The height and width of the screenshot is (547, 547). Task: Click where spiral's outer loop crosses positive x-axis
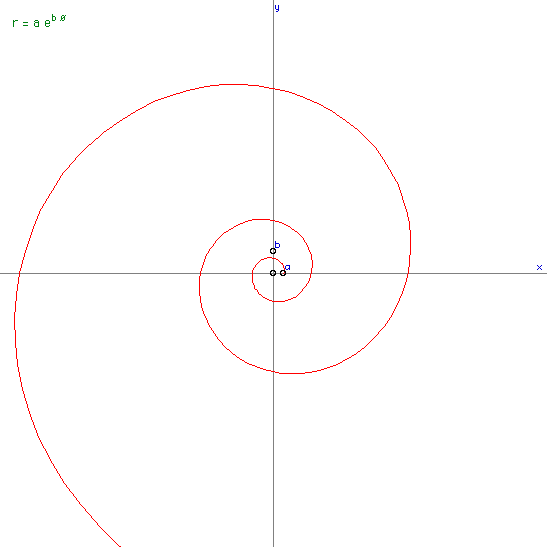pos(409,273)
